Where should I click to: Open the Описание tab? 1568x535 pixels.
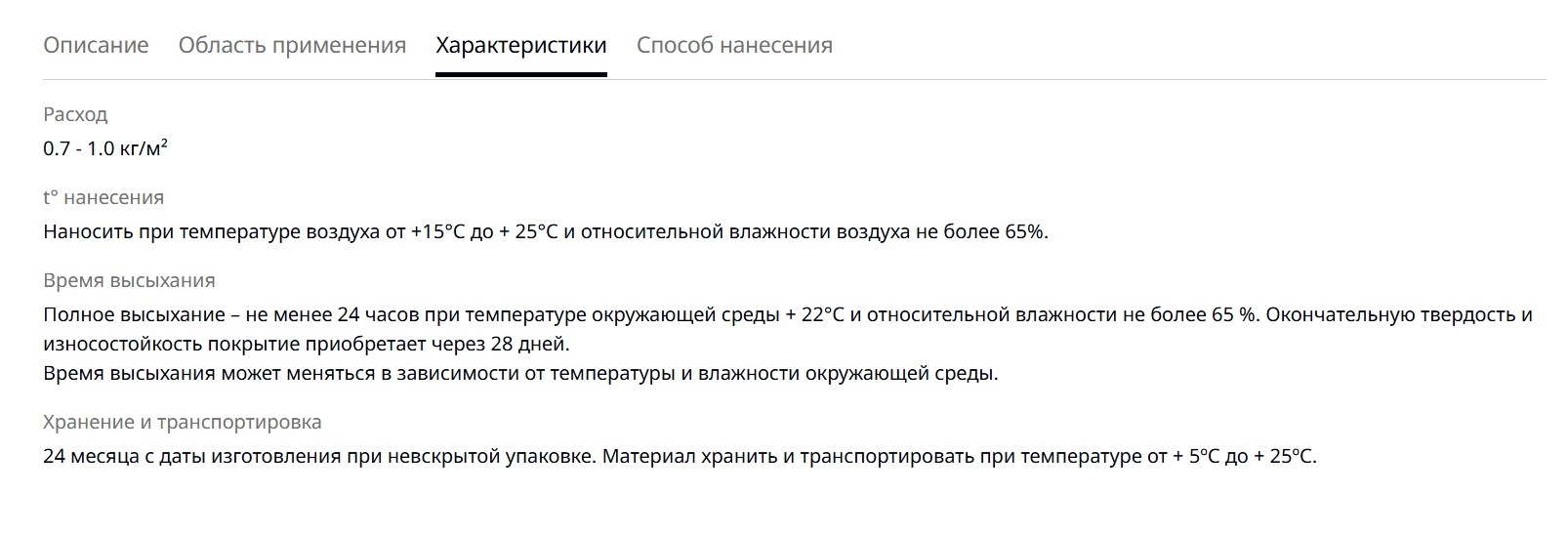pos(96,45)
